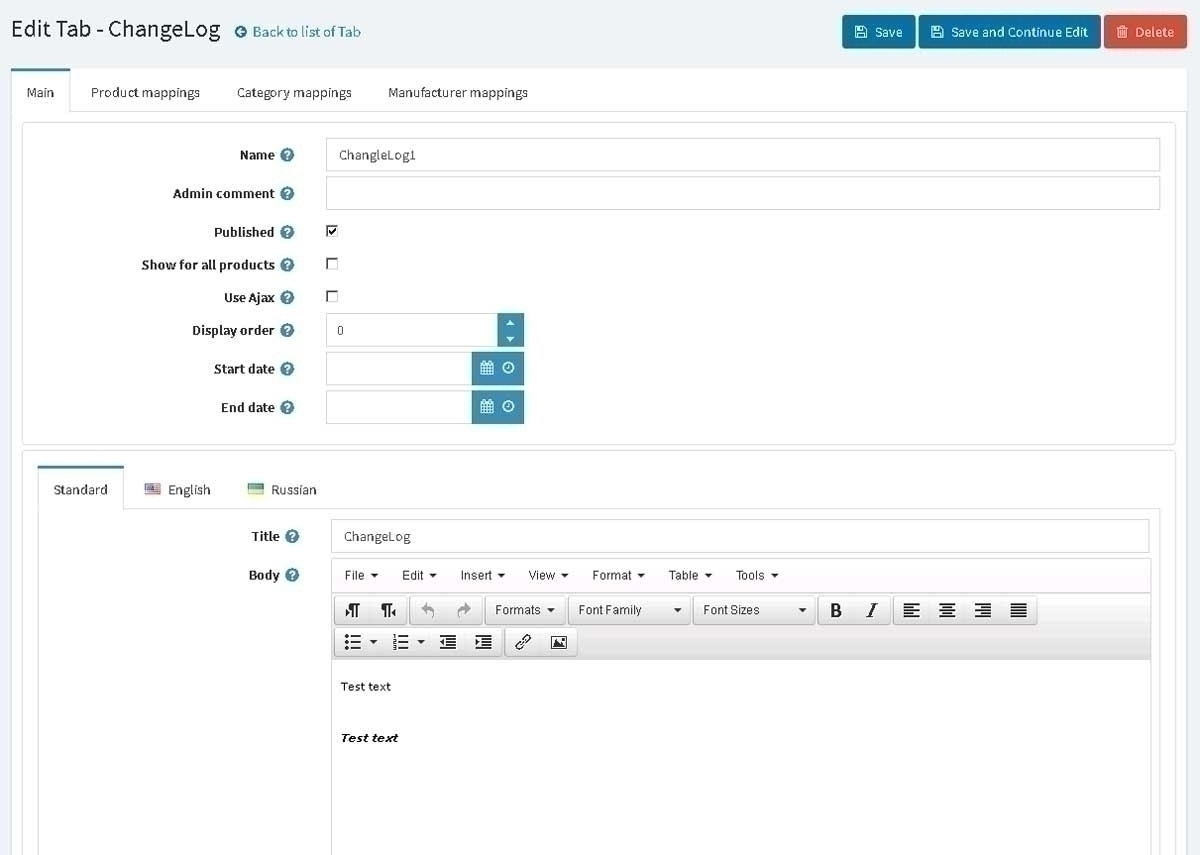The height and width of the screenshot is (855, 1200).
Task: Click the left-to-right text direction icon
Action: click(353, 610)
